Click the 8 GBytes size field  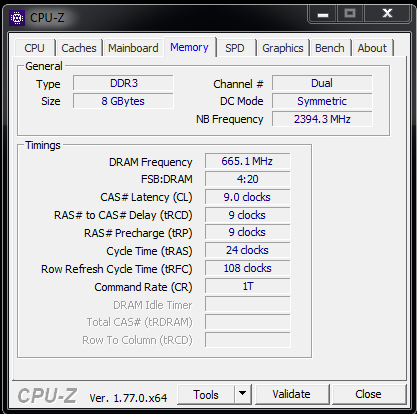tap(123, 101)
